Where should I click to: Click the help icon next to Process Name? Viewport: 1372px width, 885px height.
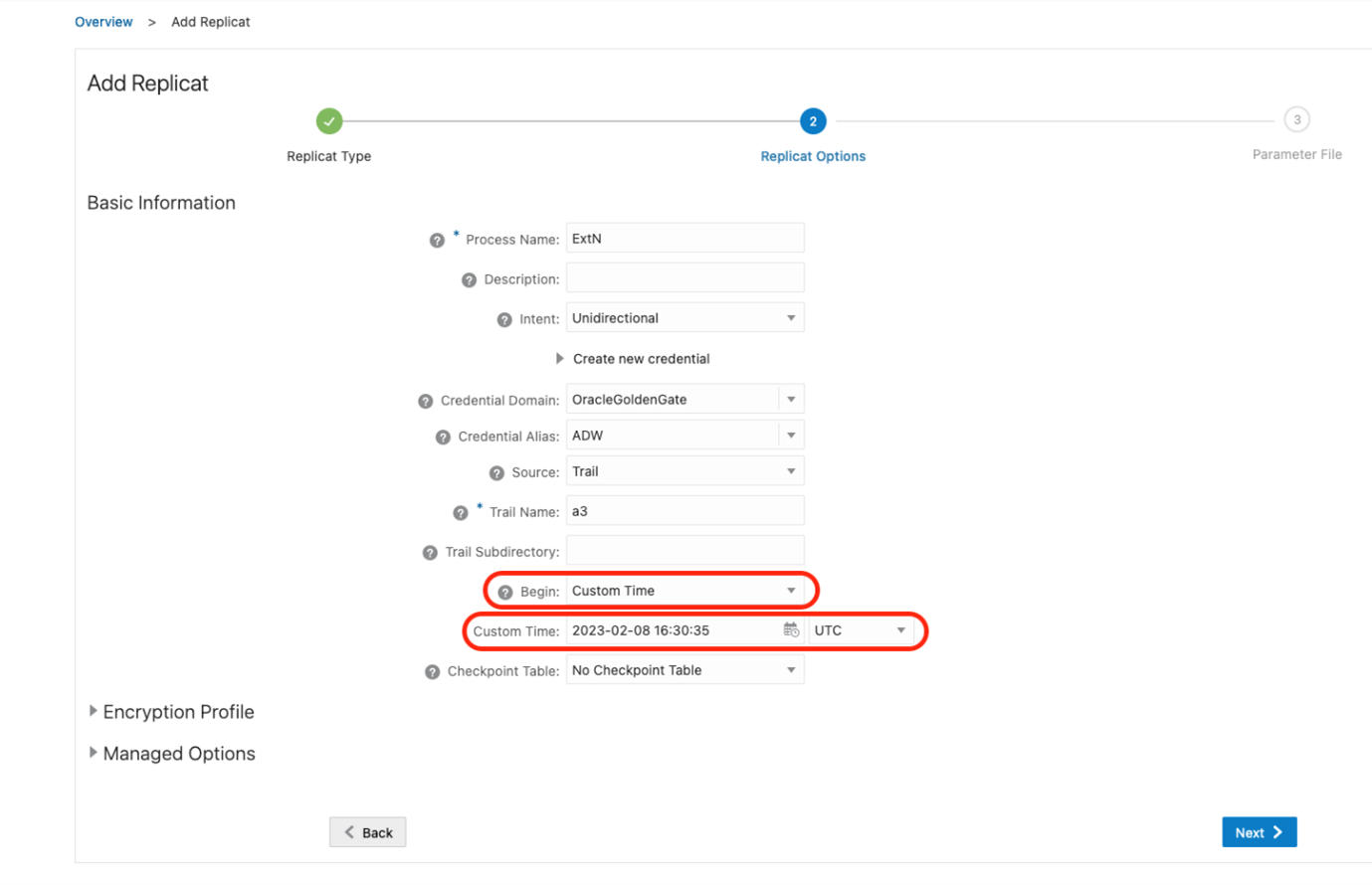pyautogui.click(x=438, y=239)
